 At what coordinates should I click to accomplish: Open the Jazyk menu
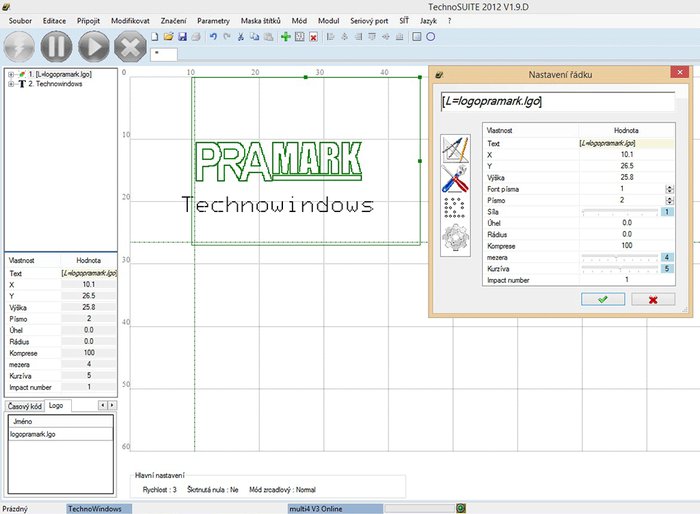428,21
